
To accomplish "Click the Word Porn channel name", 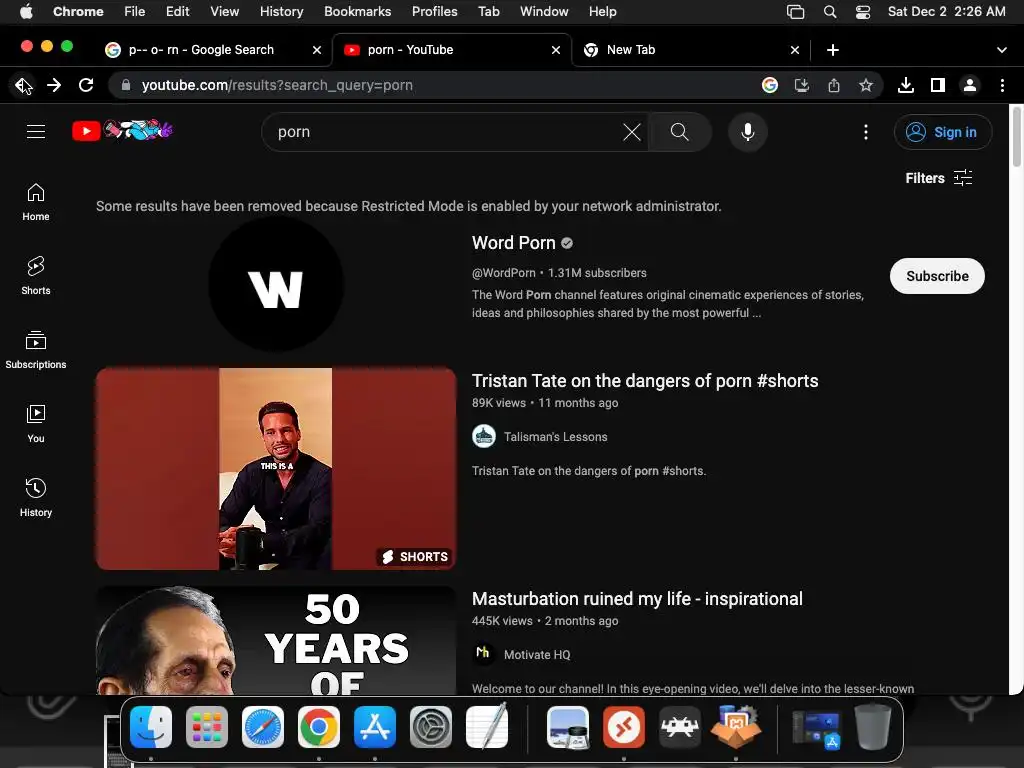I will pyautogui.click(x=513, y=243).
